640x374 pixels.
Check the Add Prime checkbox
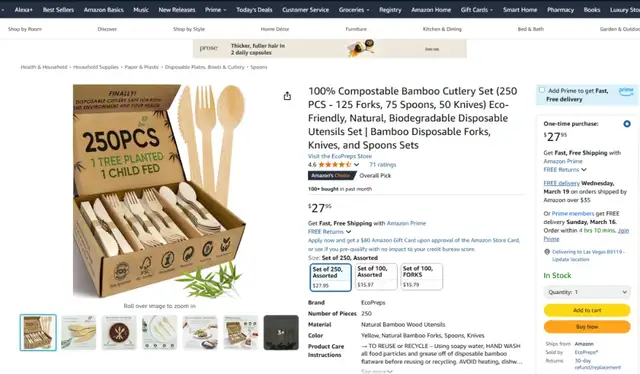coord(542,90)
